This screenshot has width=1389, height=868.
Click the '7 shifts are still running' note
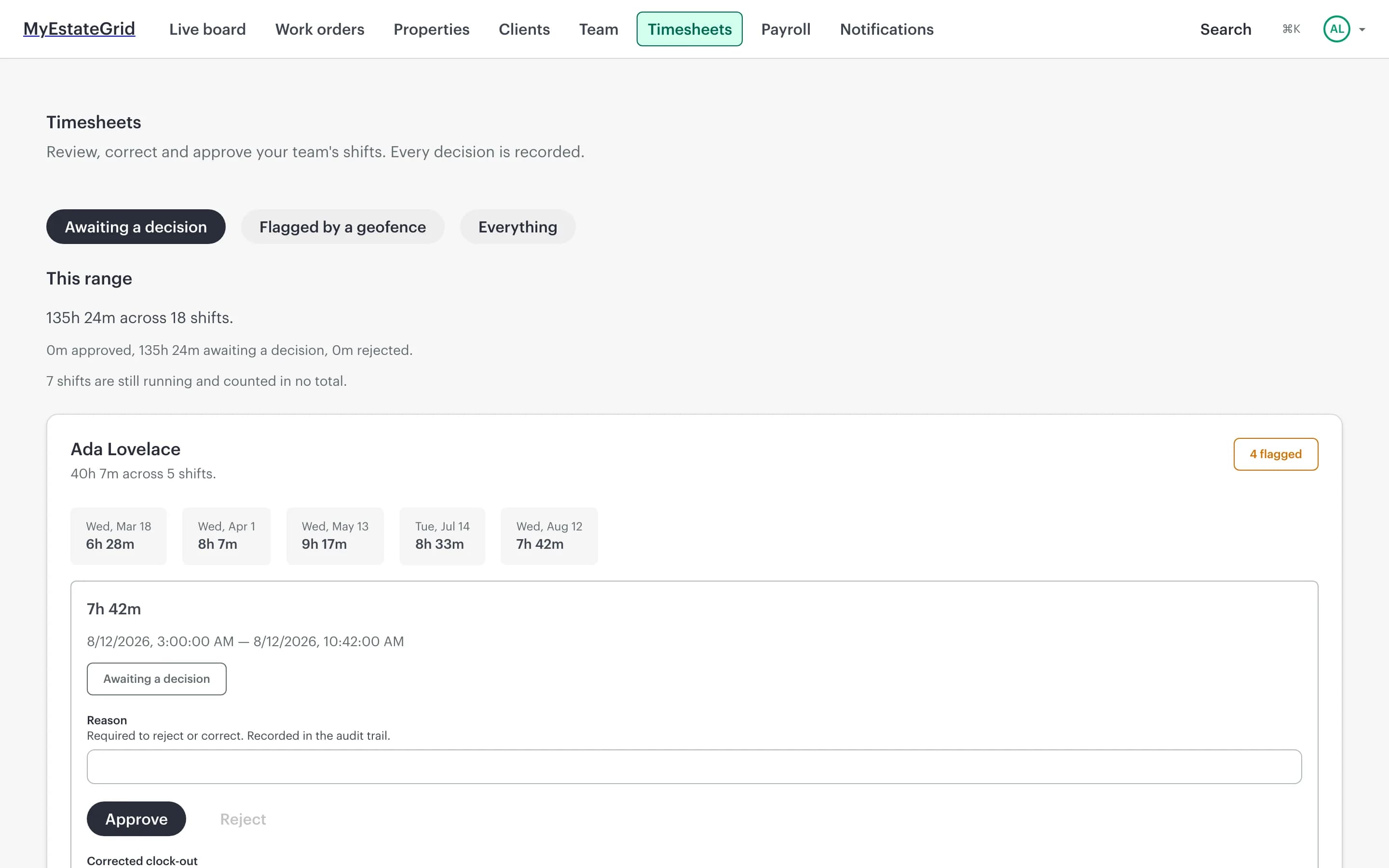click(196, 380)
